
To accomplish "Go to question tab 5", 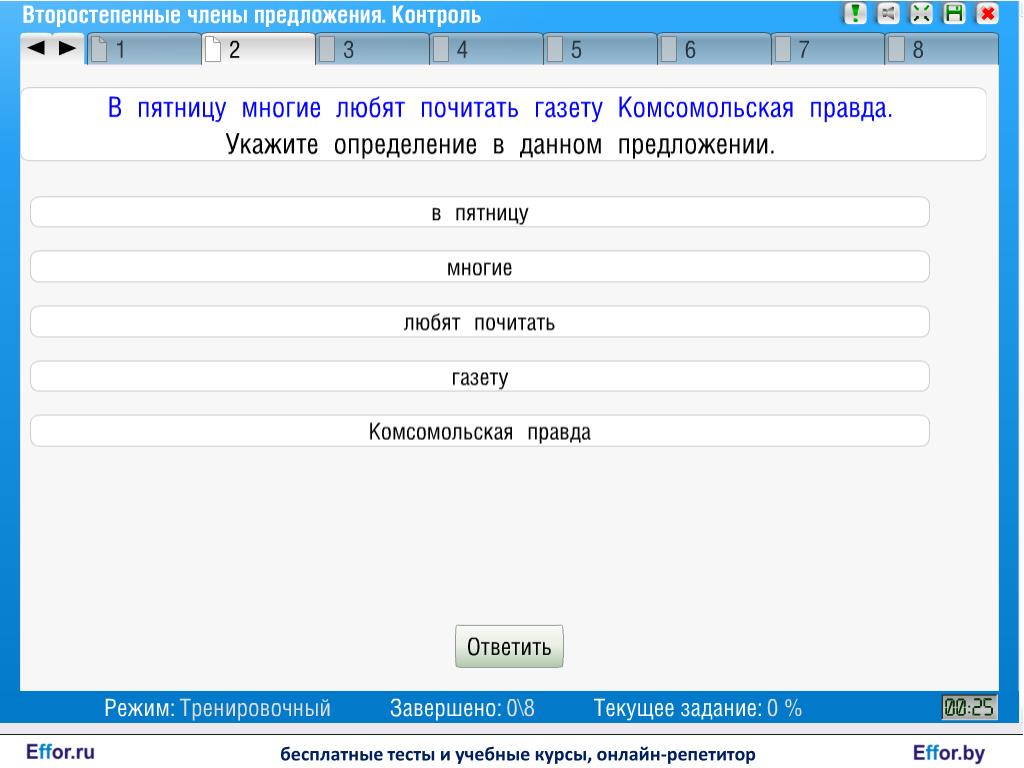I will coord(600,49).
